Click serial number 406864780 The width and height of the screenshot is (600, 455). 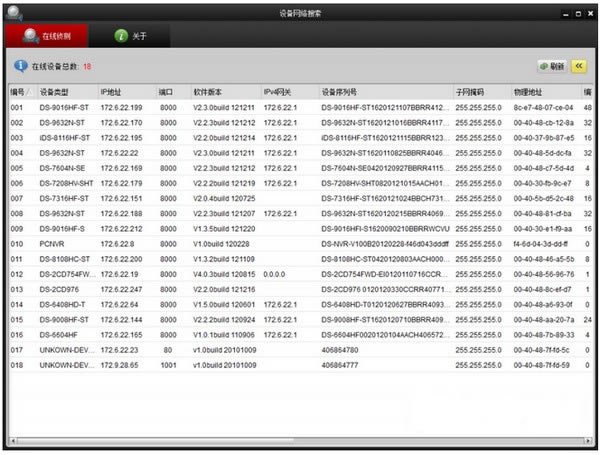pos(340,350)
